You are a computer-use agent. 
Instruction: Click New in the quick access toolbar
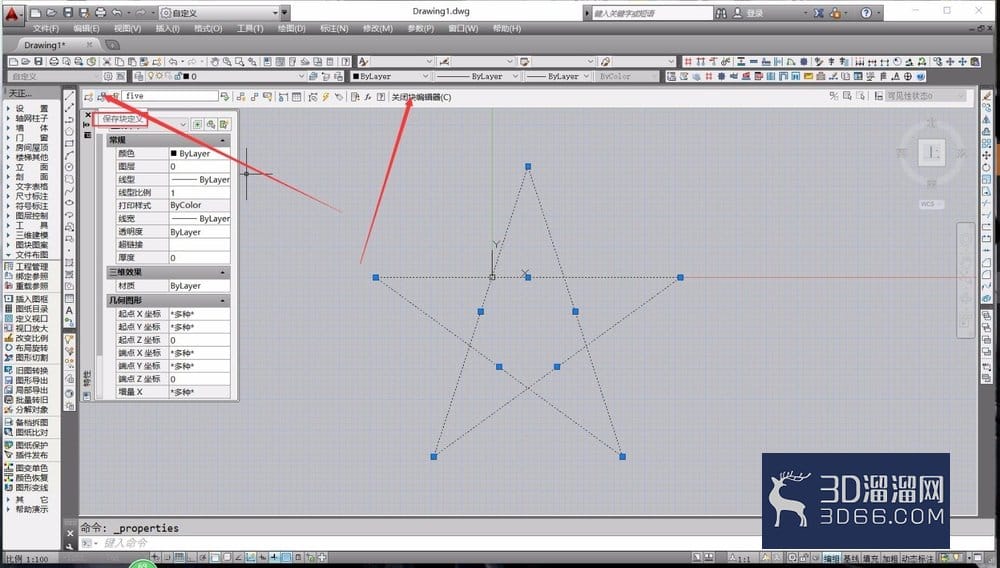click(36, 12)
